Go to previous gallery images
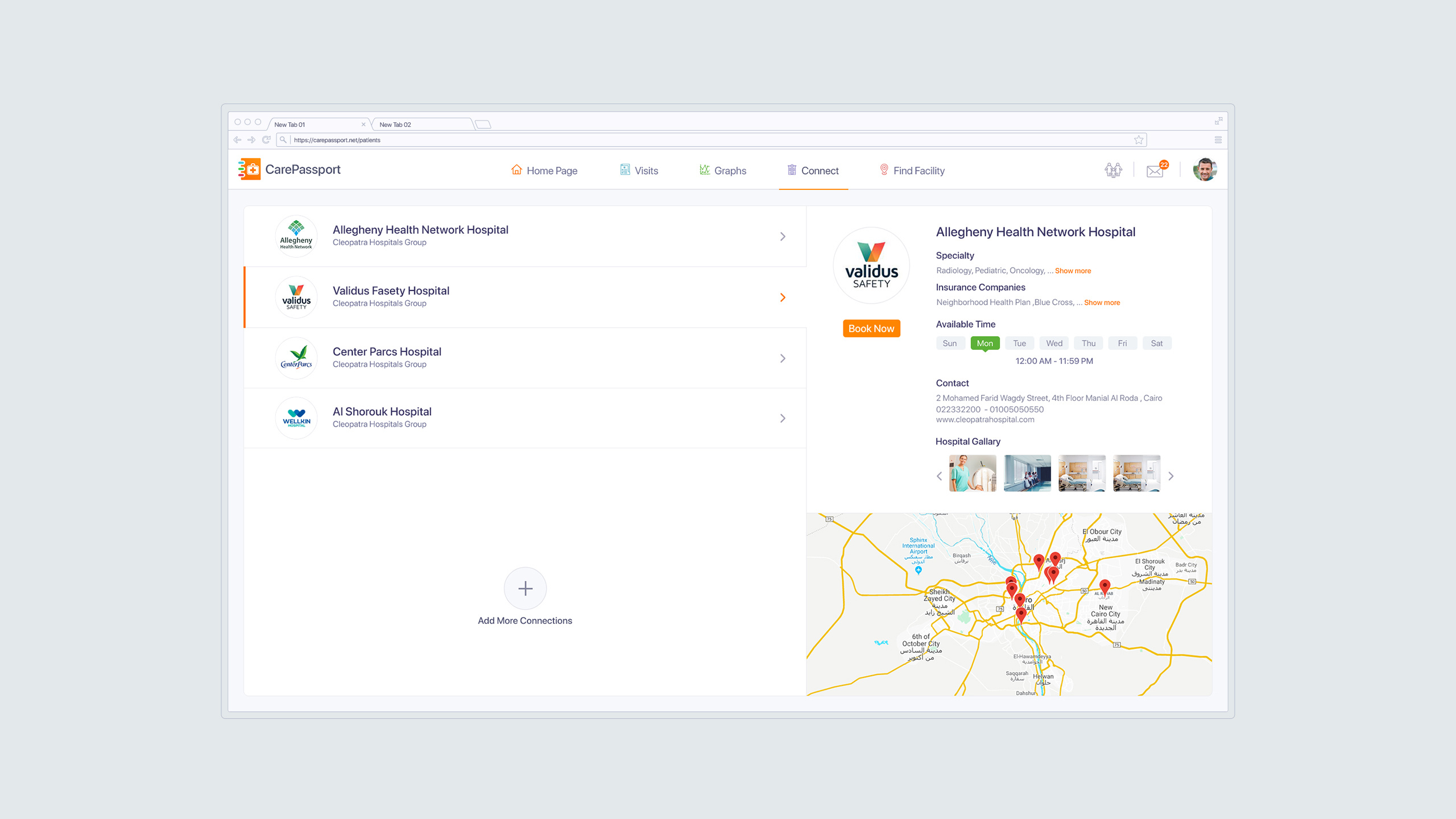 [x=939, y=476]
